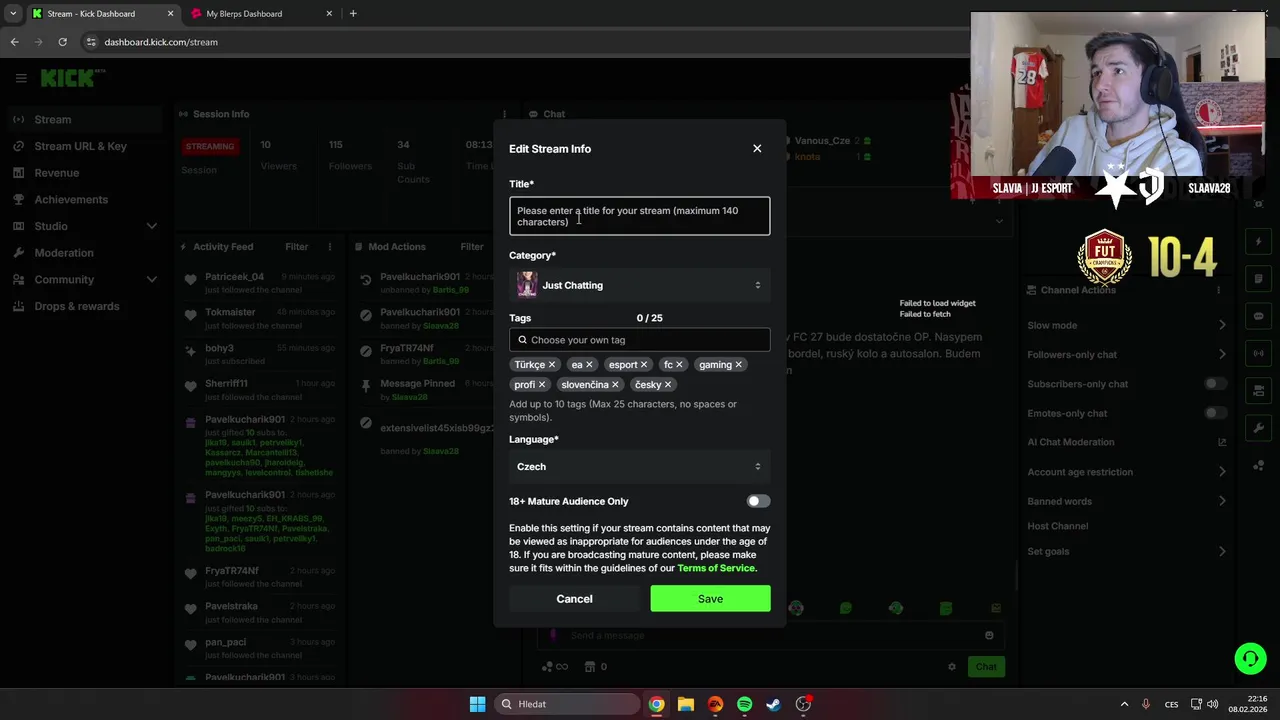Screen dimensions: 1280x720
Task: Remove the profi tag
Action: (542, 385)
